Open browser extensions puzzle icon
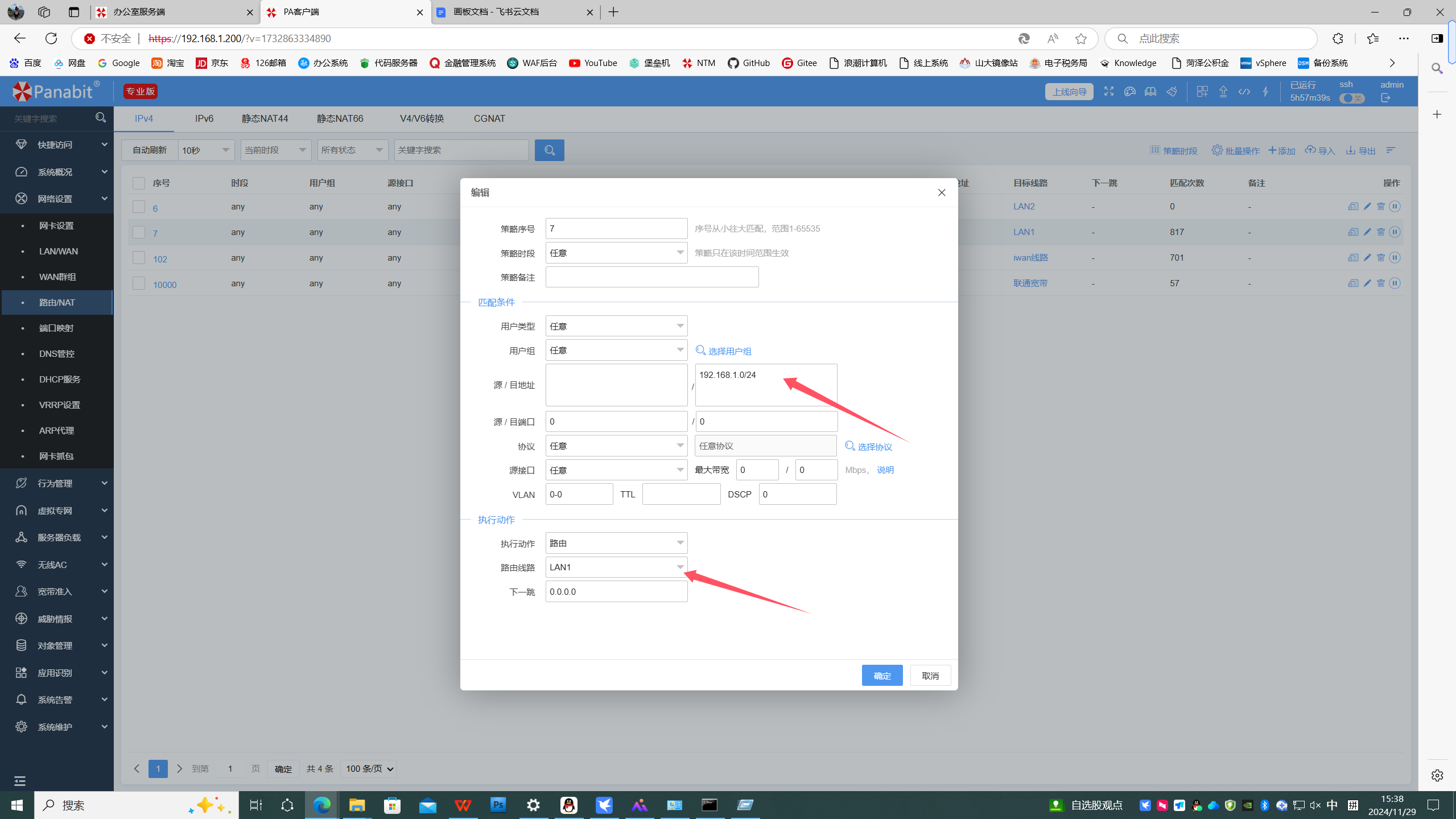Screen dimensions: 1456x819 pos(1338,38)
